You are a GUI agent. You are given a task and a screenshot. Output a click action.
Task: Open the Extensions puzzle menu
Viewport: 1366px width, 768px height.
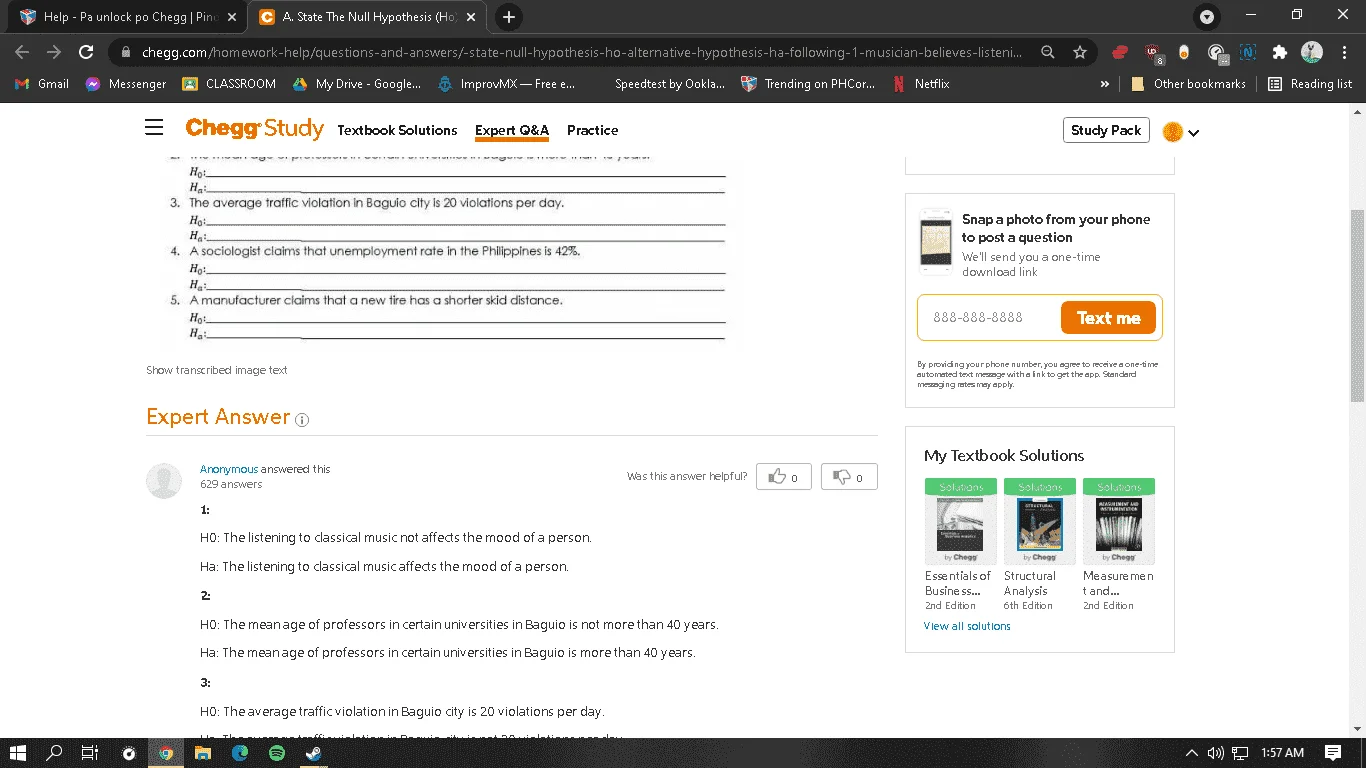pyautogui.click(x=1279, y=52)
